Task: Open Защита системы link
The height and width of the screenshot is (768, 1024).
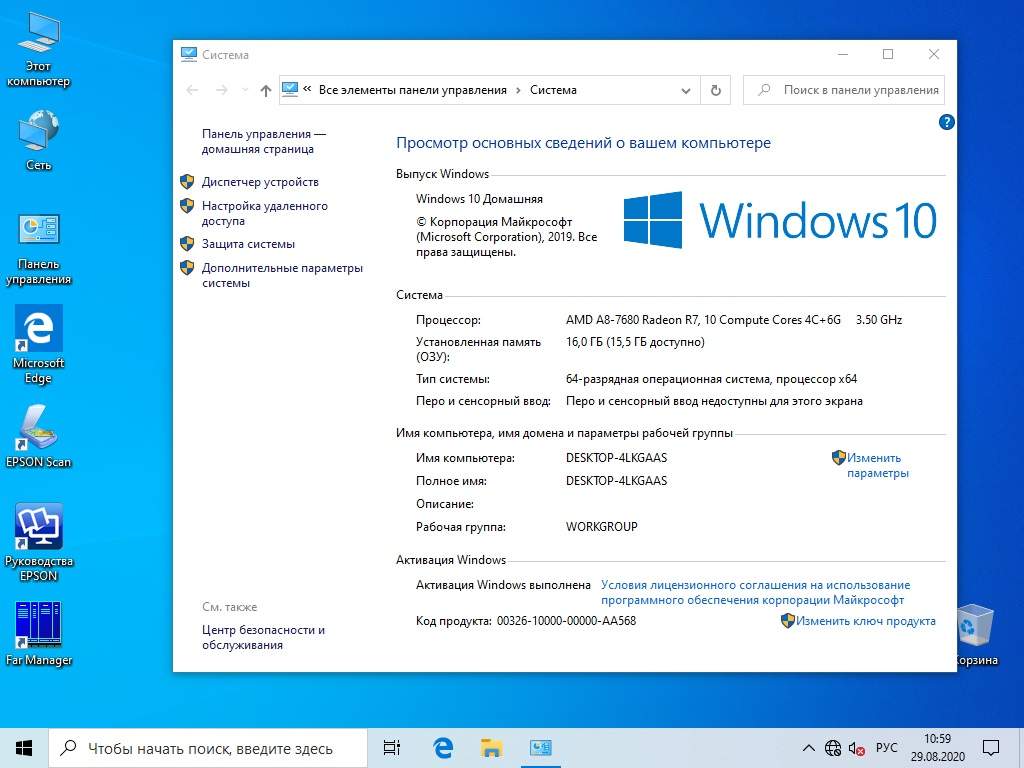Action: 248,244
